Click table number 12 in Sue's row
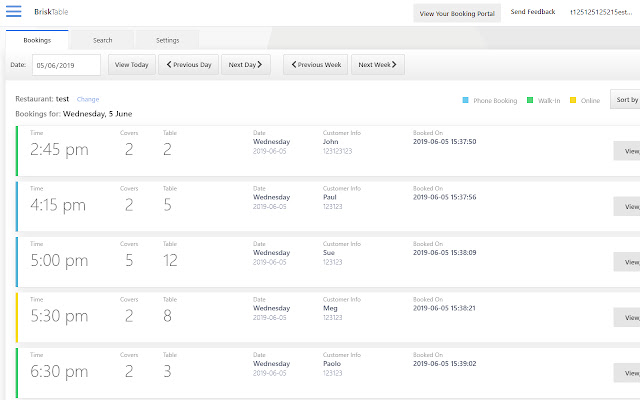The image size is (640, 400). point(170,260)
